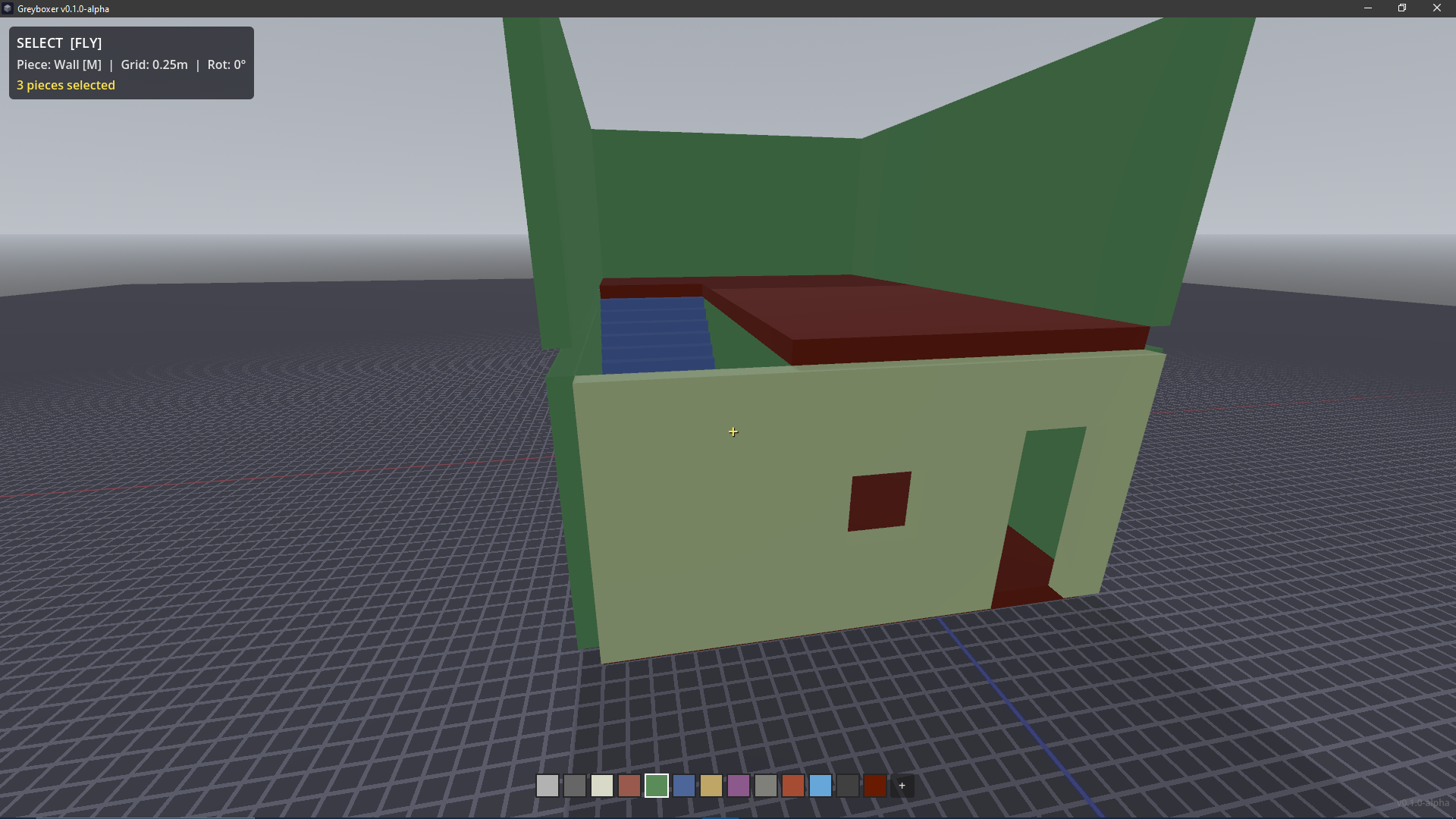Choose the selected green color swatch
The image size is (1456, 819).
[x=656, y=786]
